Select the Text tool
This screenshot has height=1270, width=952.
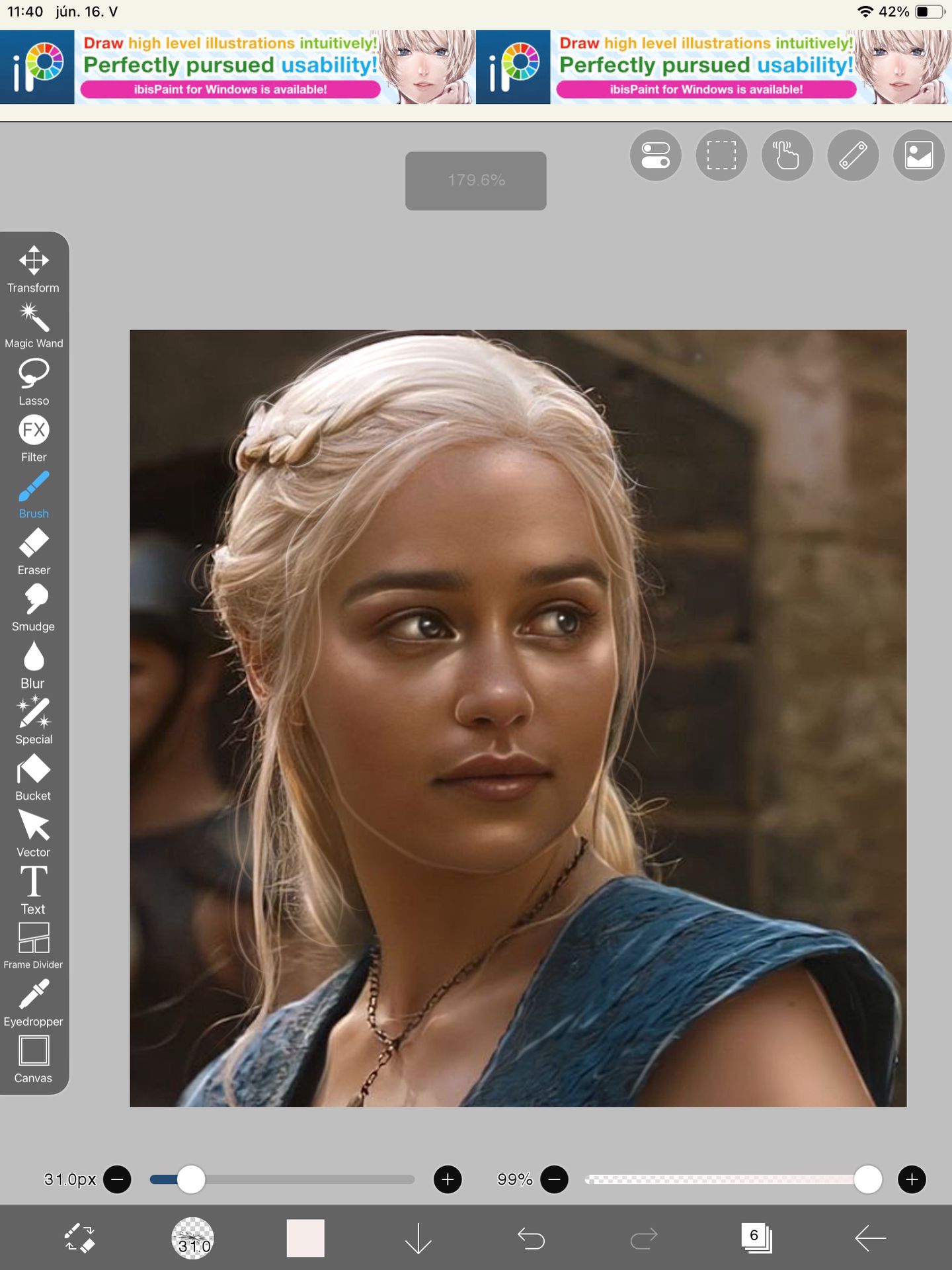[x=34, y=890]
